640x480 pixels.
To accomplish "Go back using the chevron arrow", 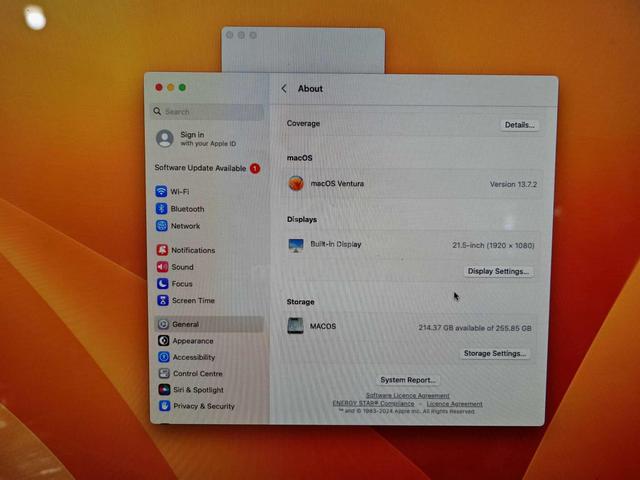I will [x=284, y=89].
